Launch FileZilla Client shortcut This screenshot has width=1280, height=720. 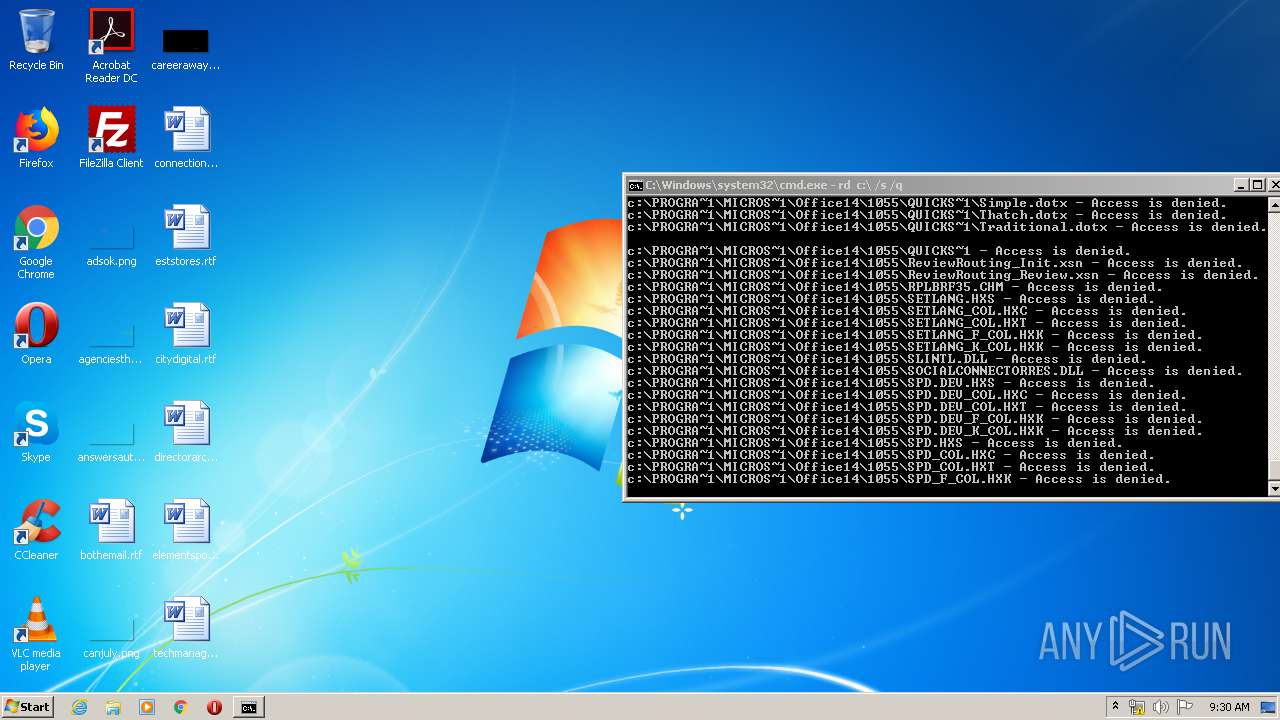(111, 138)
